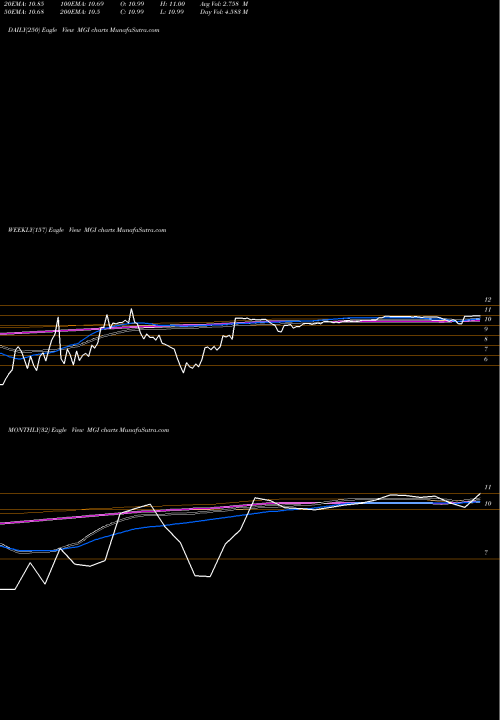Select the open price O value
500x720 pixels.
pos(132,4)
